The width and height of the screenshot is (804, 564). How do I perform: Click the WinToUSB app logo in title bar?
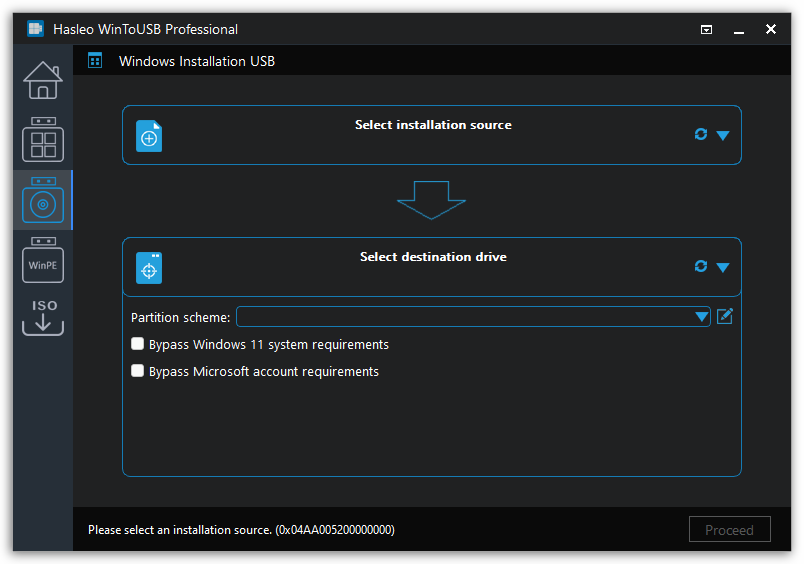(x=35, y=29)
